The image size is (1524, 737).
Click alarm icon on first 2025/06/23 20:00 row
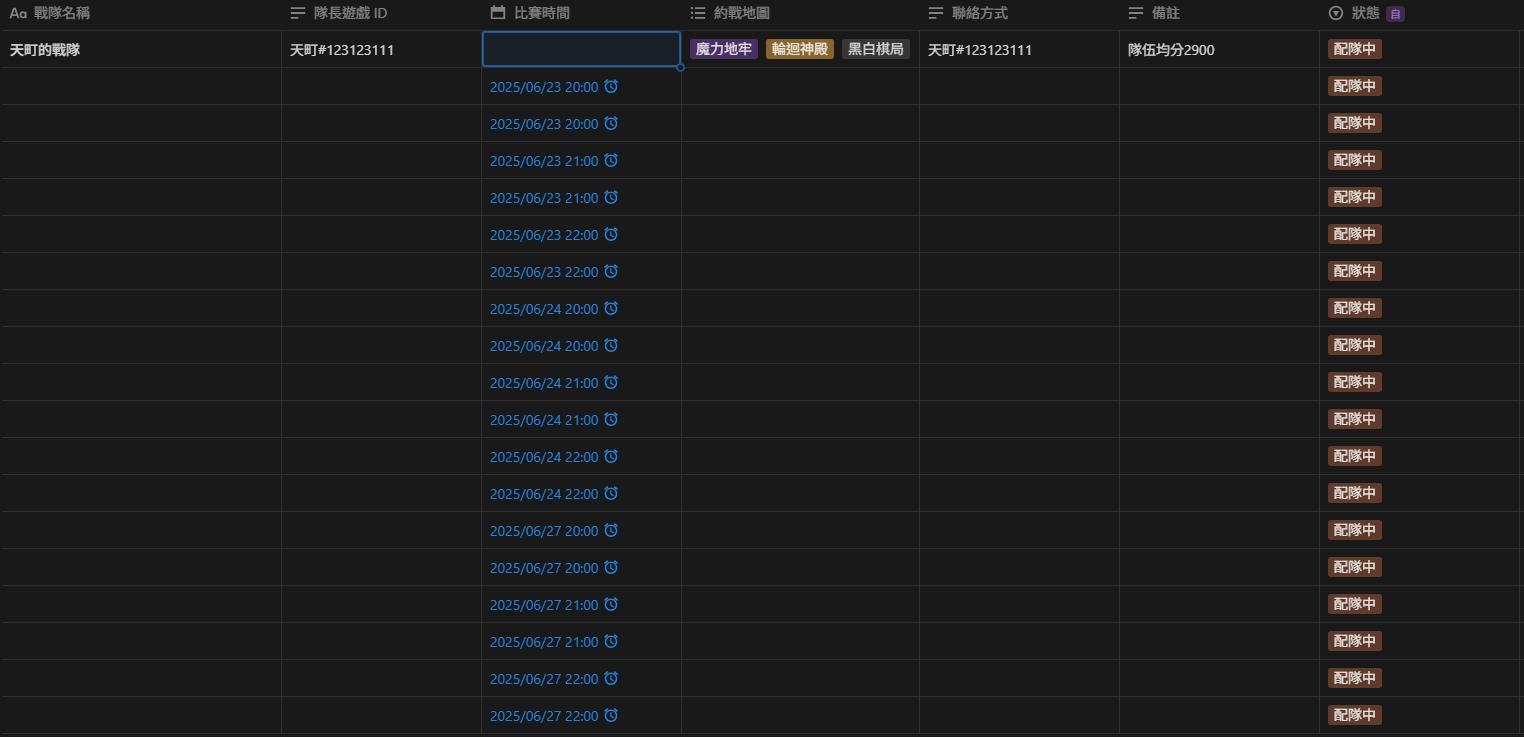(x=611, y=86)
